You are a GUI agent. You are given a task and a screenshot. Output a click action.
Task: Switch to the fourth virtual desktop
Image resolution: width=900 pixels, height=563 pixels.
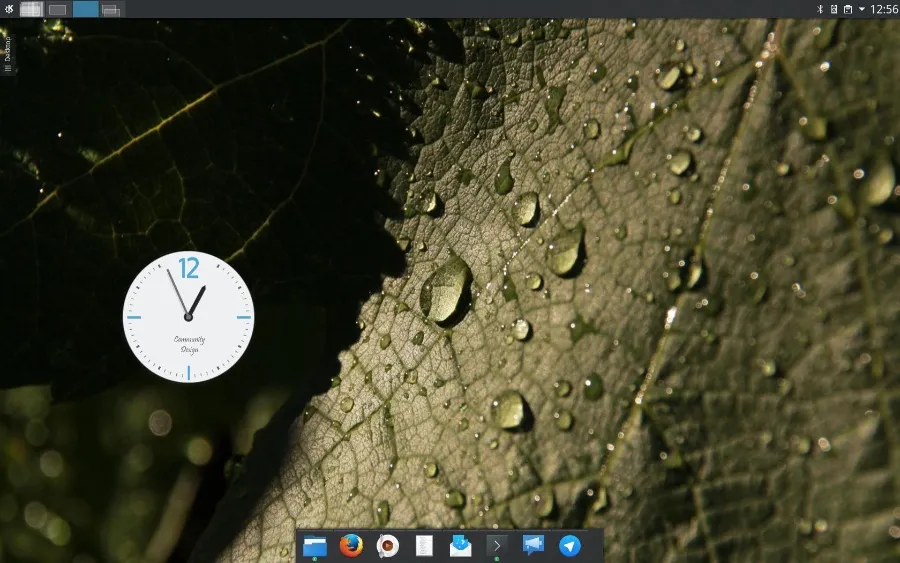112,9
